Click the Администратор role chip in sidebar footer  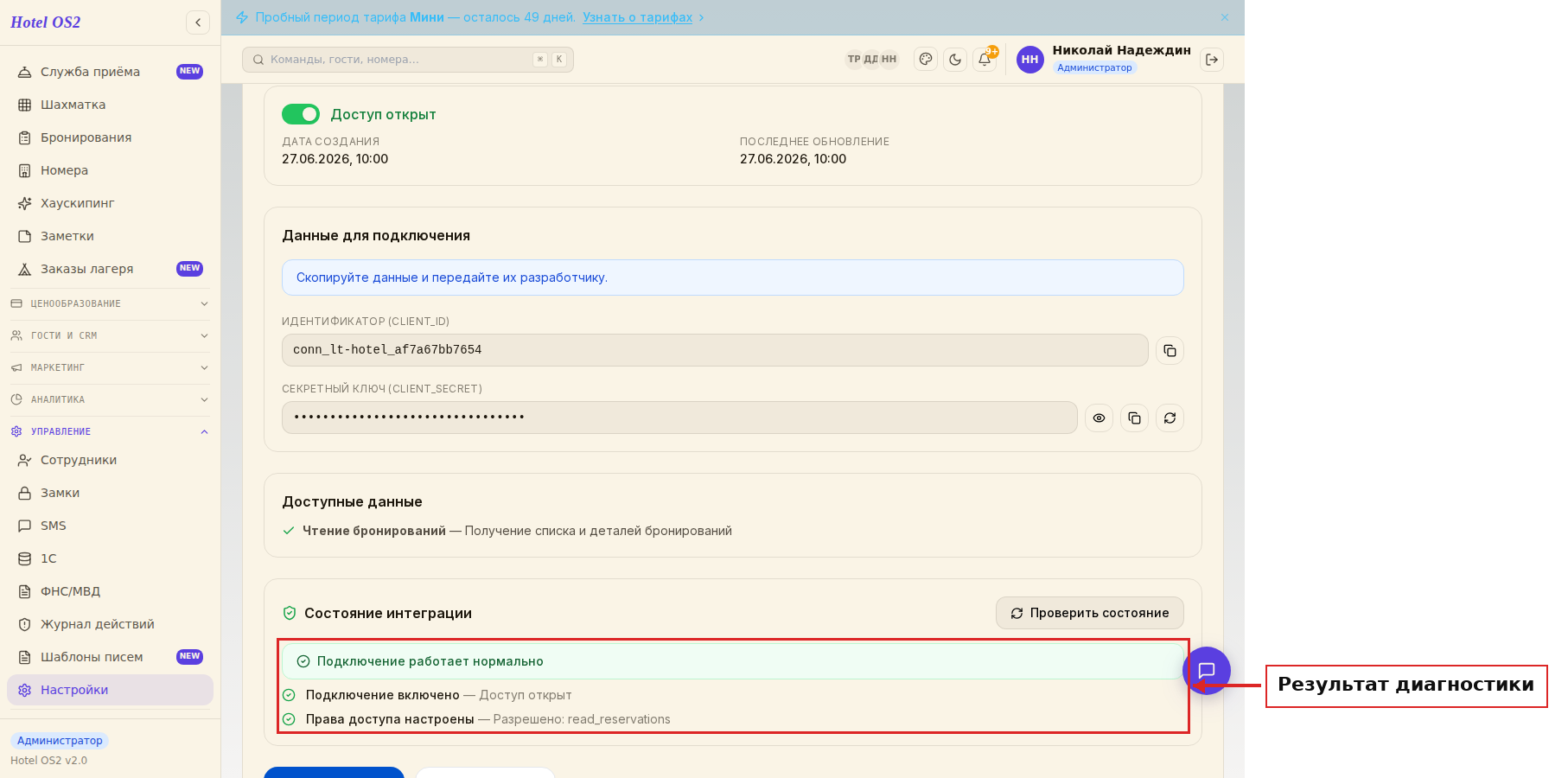[60, 741]
